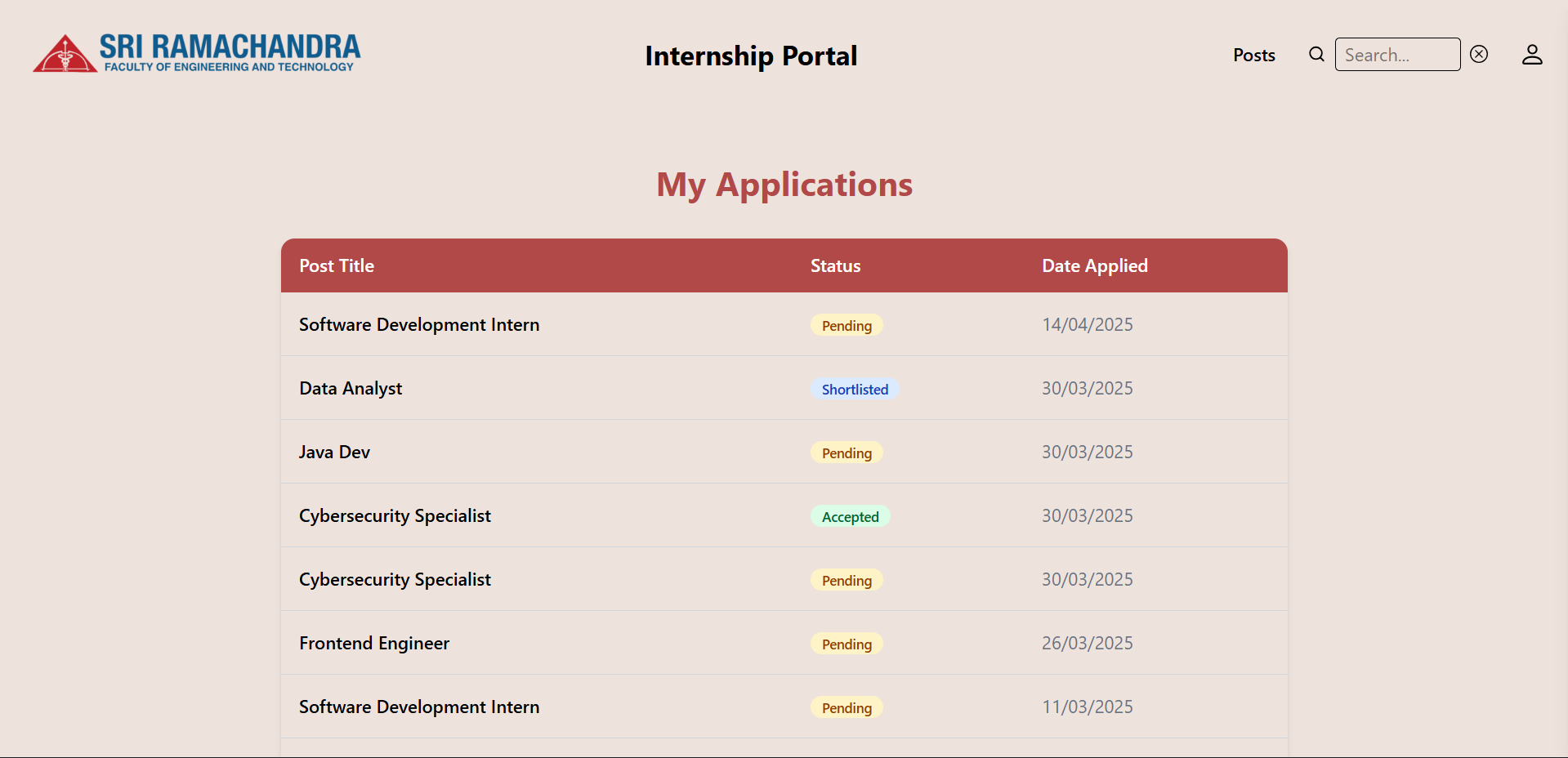Click the Status column header
The height and width of the screenshot is (758, 1568).
click(x=835, y=265)
